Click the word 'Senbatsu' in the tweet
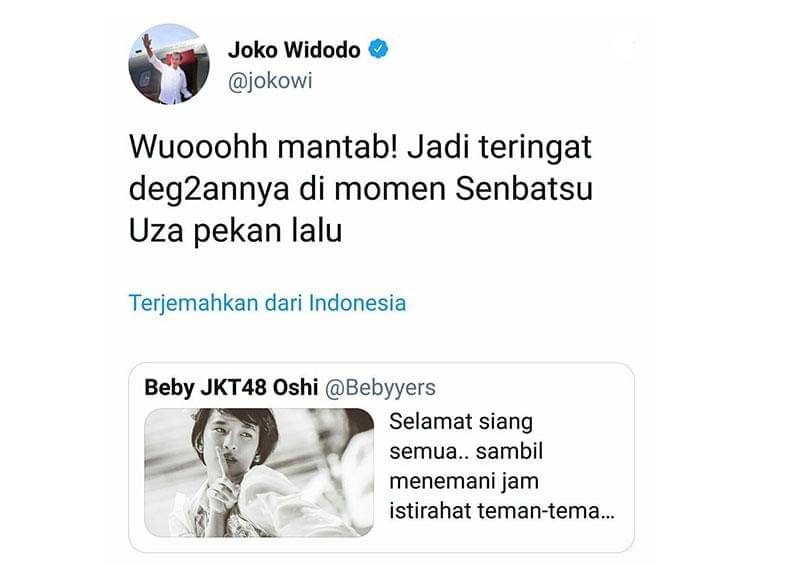800x565 pixels. [x=523, y=189]
